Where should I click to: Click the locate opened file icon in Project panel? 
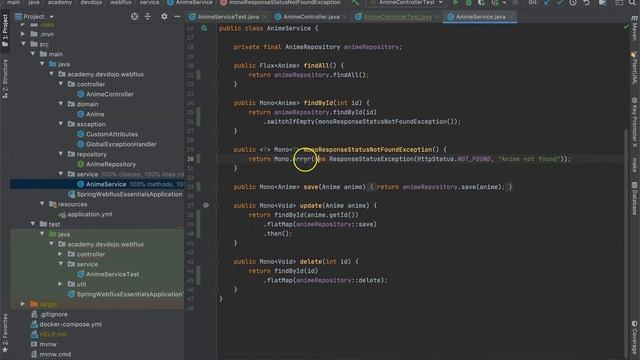[135, 17]
